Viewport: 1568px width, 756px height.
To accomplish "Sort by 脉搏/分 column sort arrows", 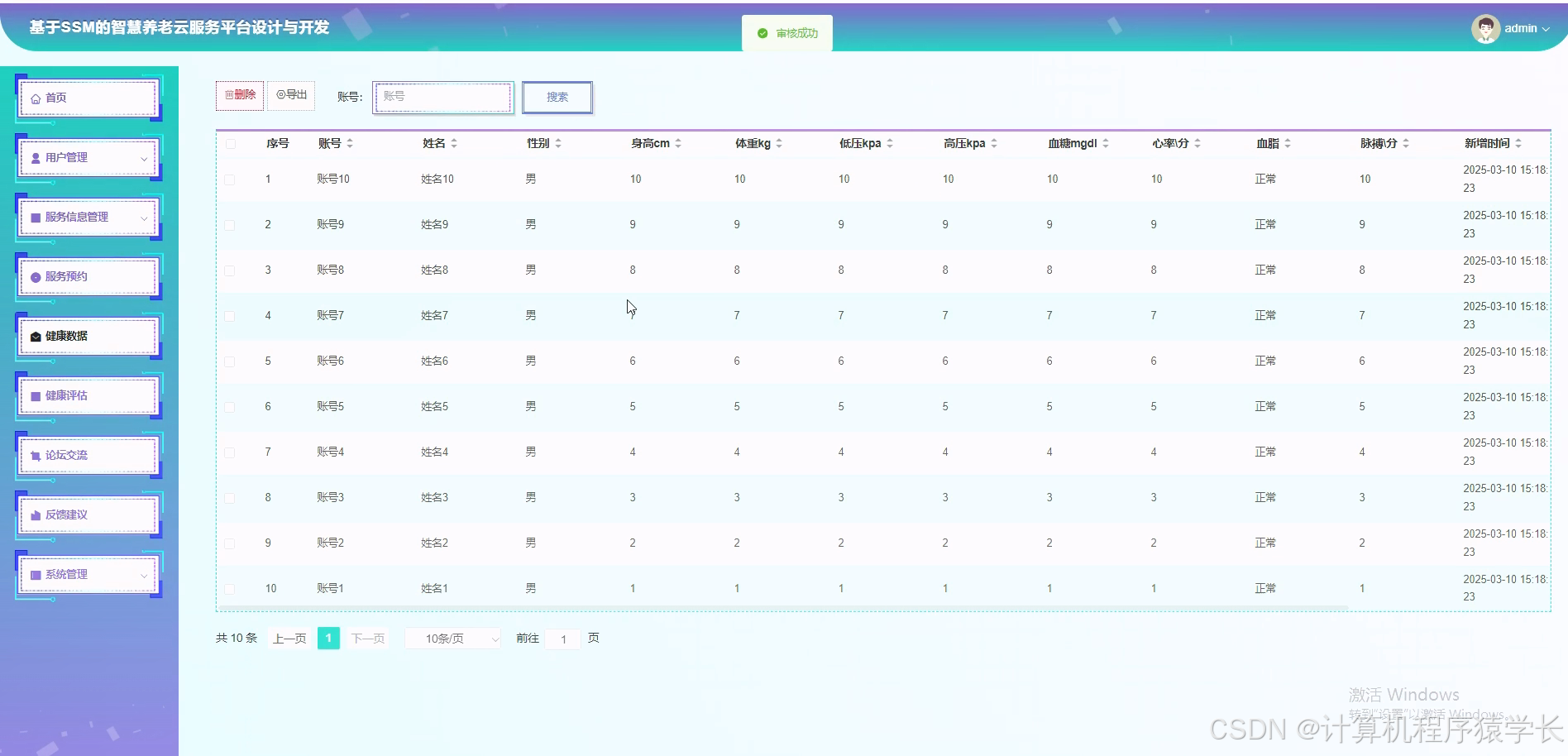I will click(1406, 143).
